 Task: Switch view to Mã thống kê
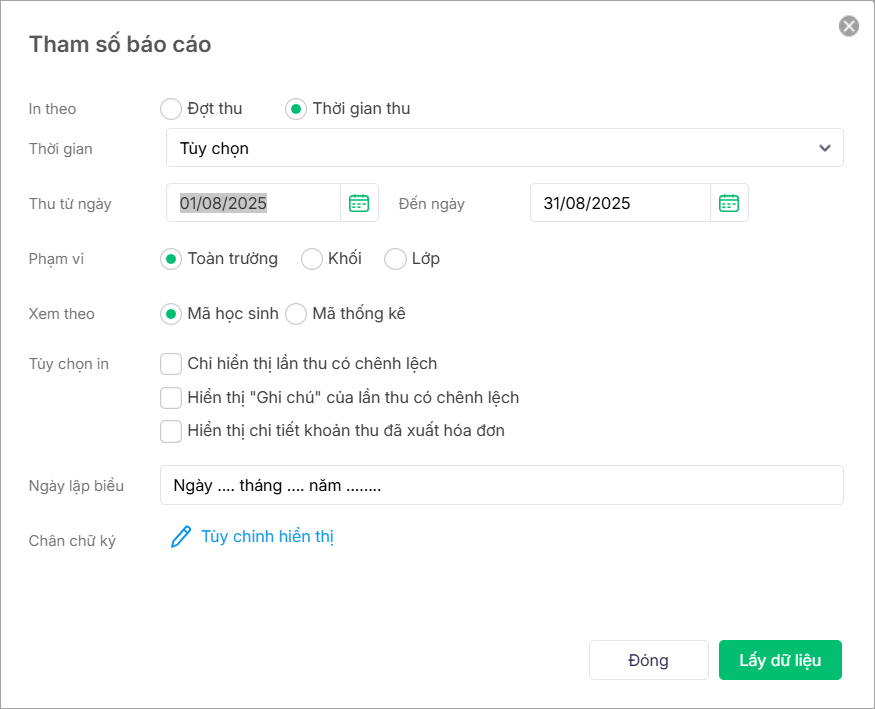pos(296,314)
